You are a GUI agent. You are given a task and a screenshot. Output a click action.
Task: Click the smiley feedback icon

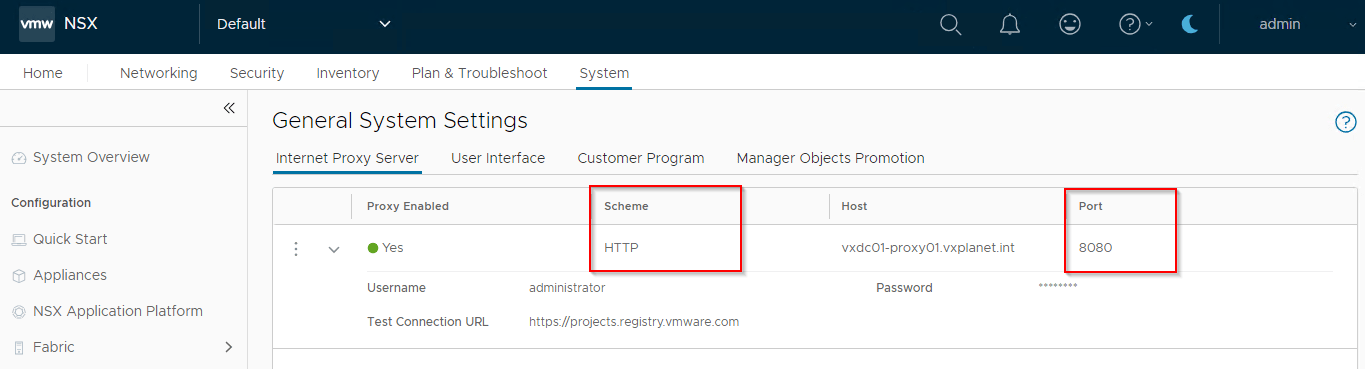(1070, 24)
